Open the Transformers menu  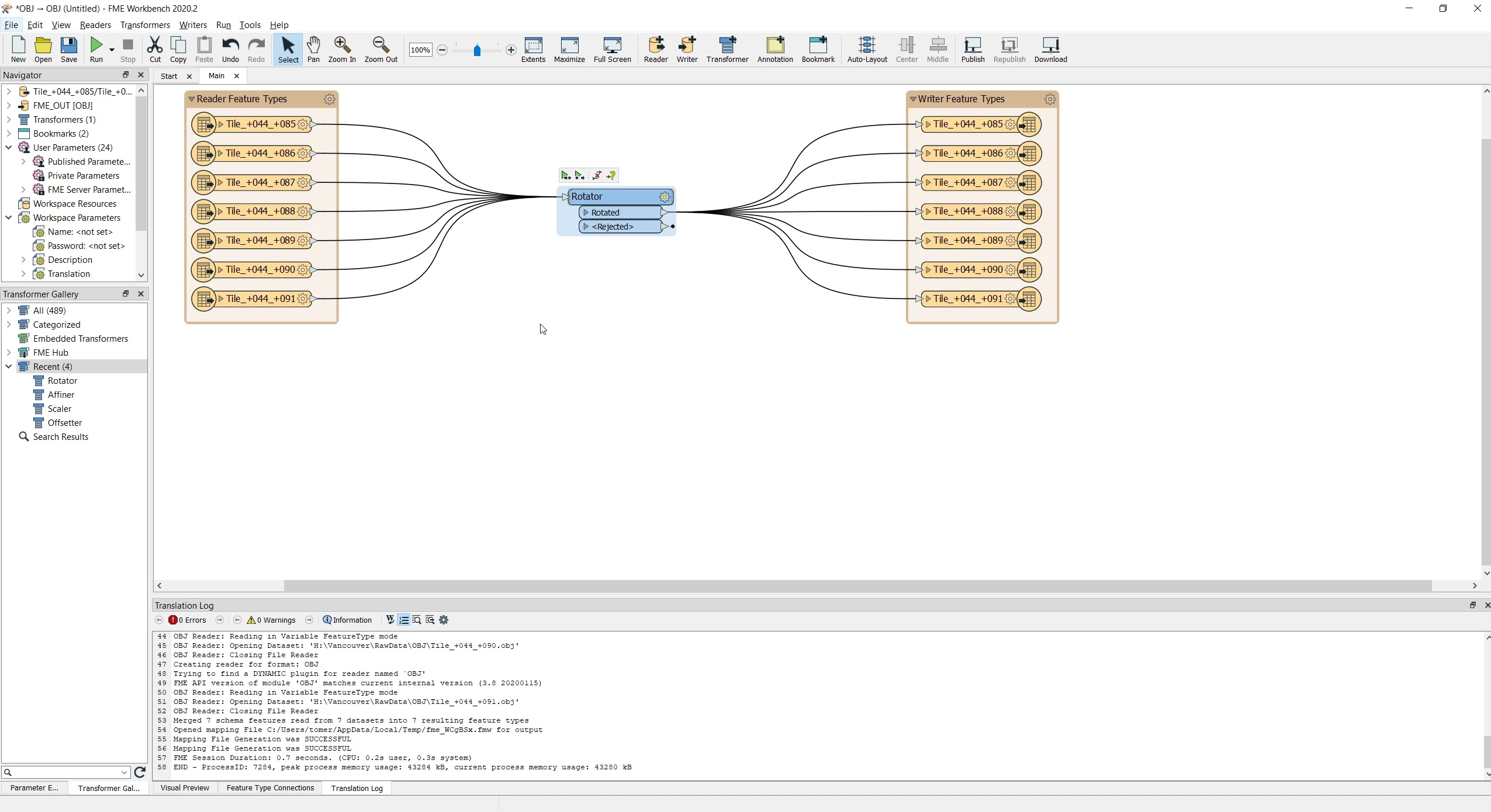click(145, 25)
